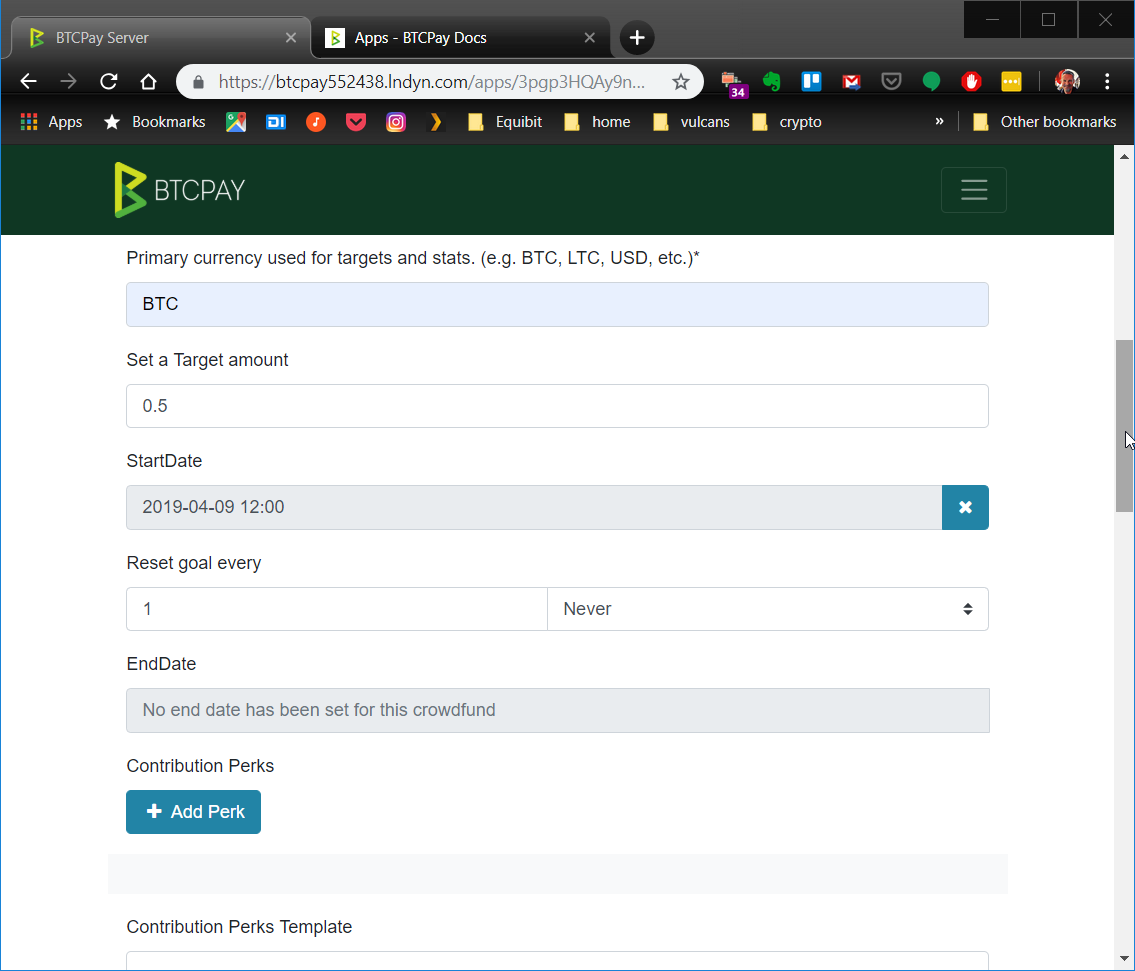Click the Contribution Perks label
Image resolution: width=1135 pixels, height=971 pixels.
point(200,766)
